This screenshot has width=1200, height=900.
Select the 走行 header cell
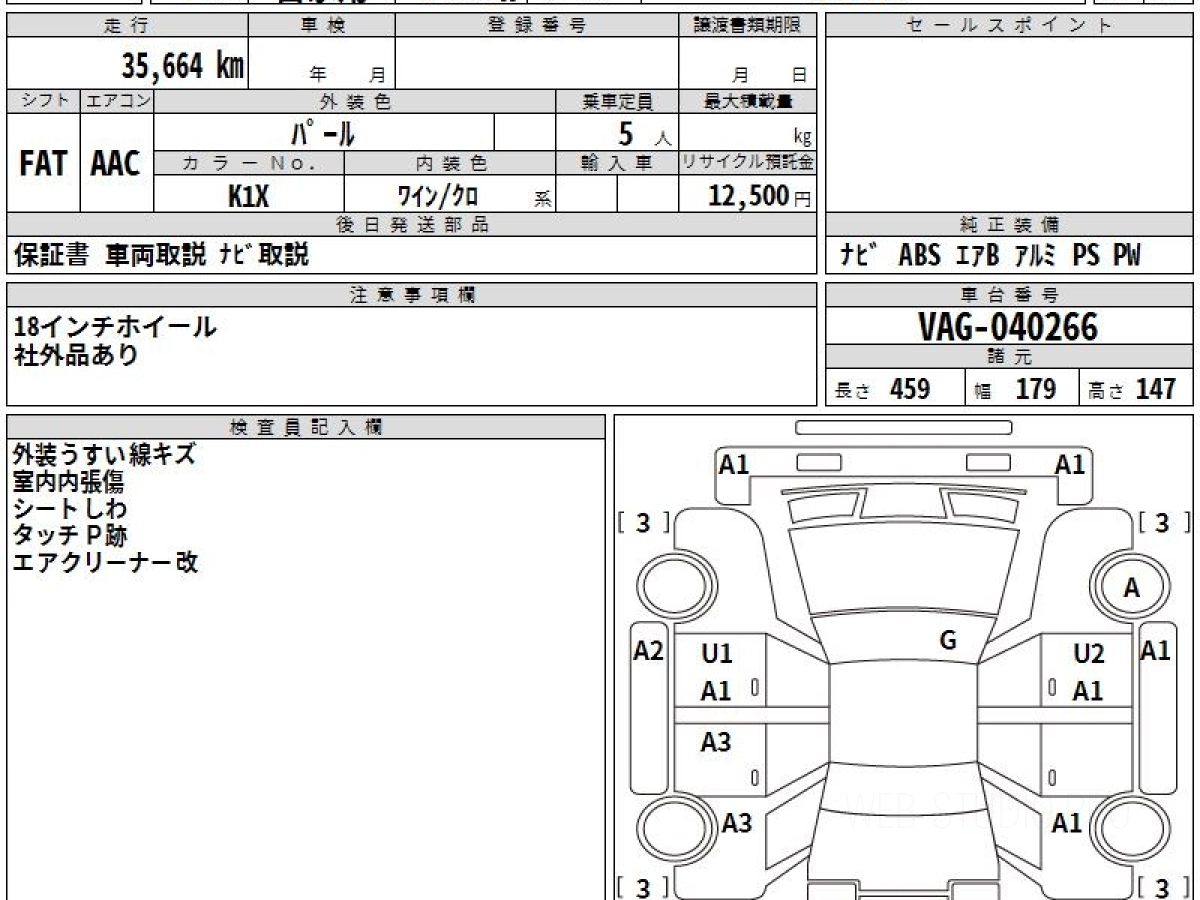127,26
